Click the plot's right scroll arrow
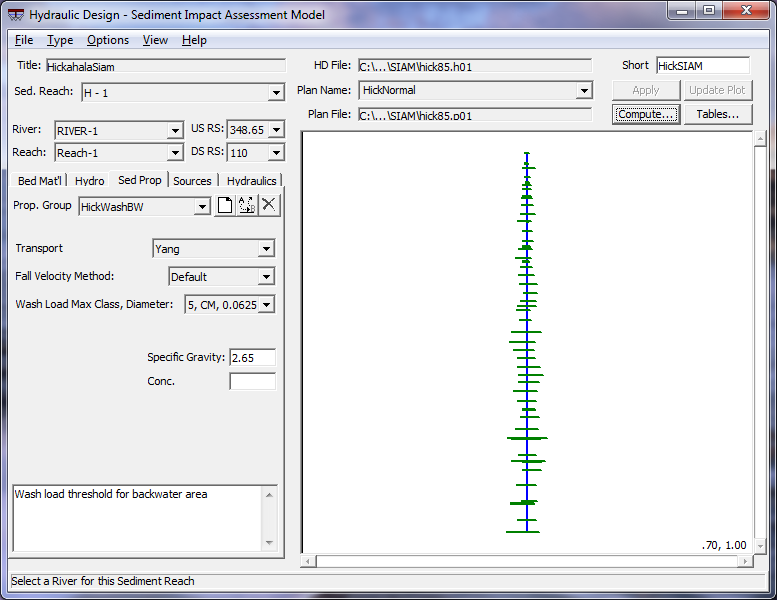The height and width of the screenshot is (600, 777). pyautogui.click(x=745, y=561)
